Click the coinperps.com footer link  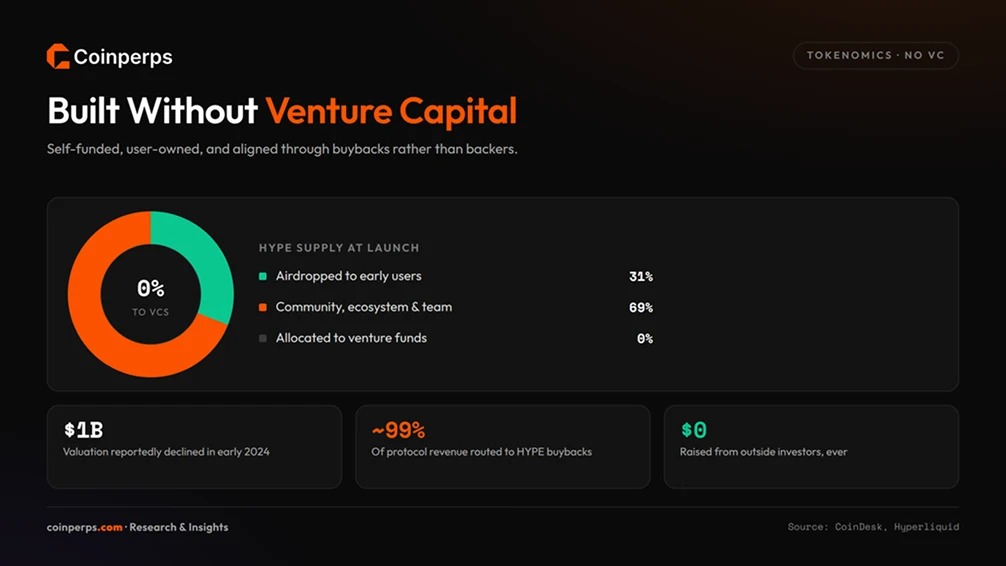click(x=85, y=527)
